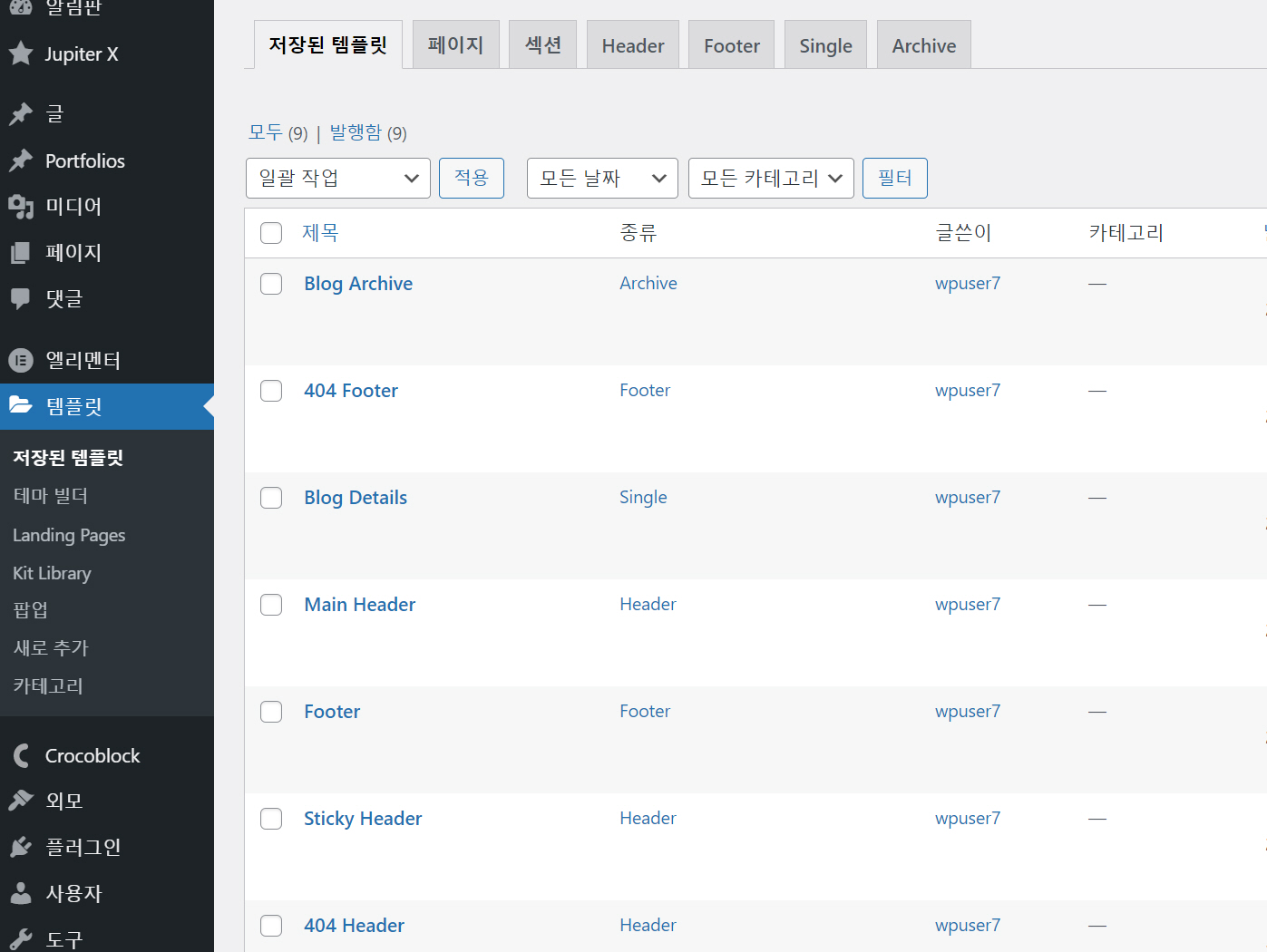1267x952 pixels.
Task: Click the 사용자 users icon
Action: [x=22, y=893]
